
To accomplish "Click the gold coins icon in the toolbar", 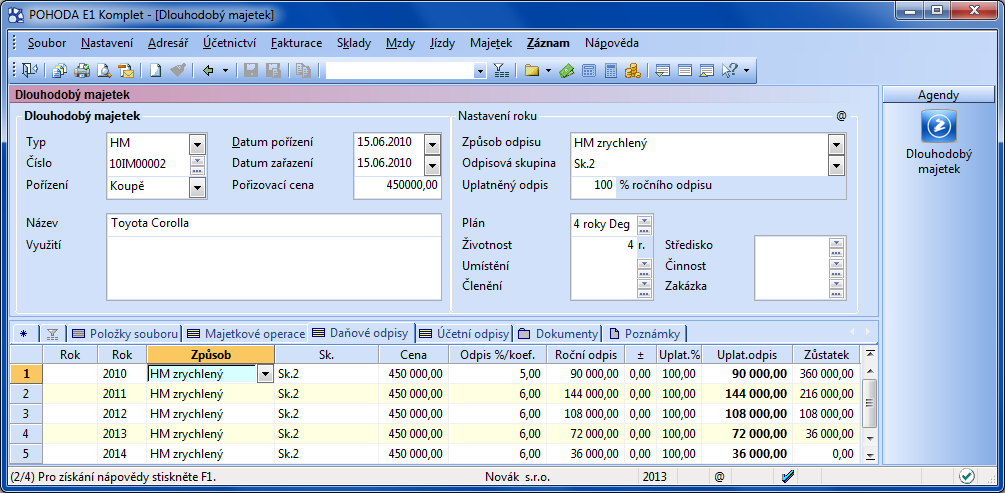I will [x=632, y=70].
